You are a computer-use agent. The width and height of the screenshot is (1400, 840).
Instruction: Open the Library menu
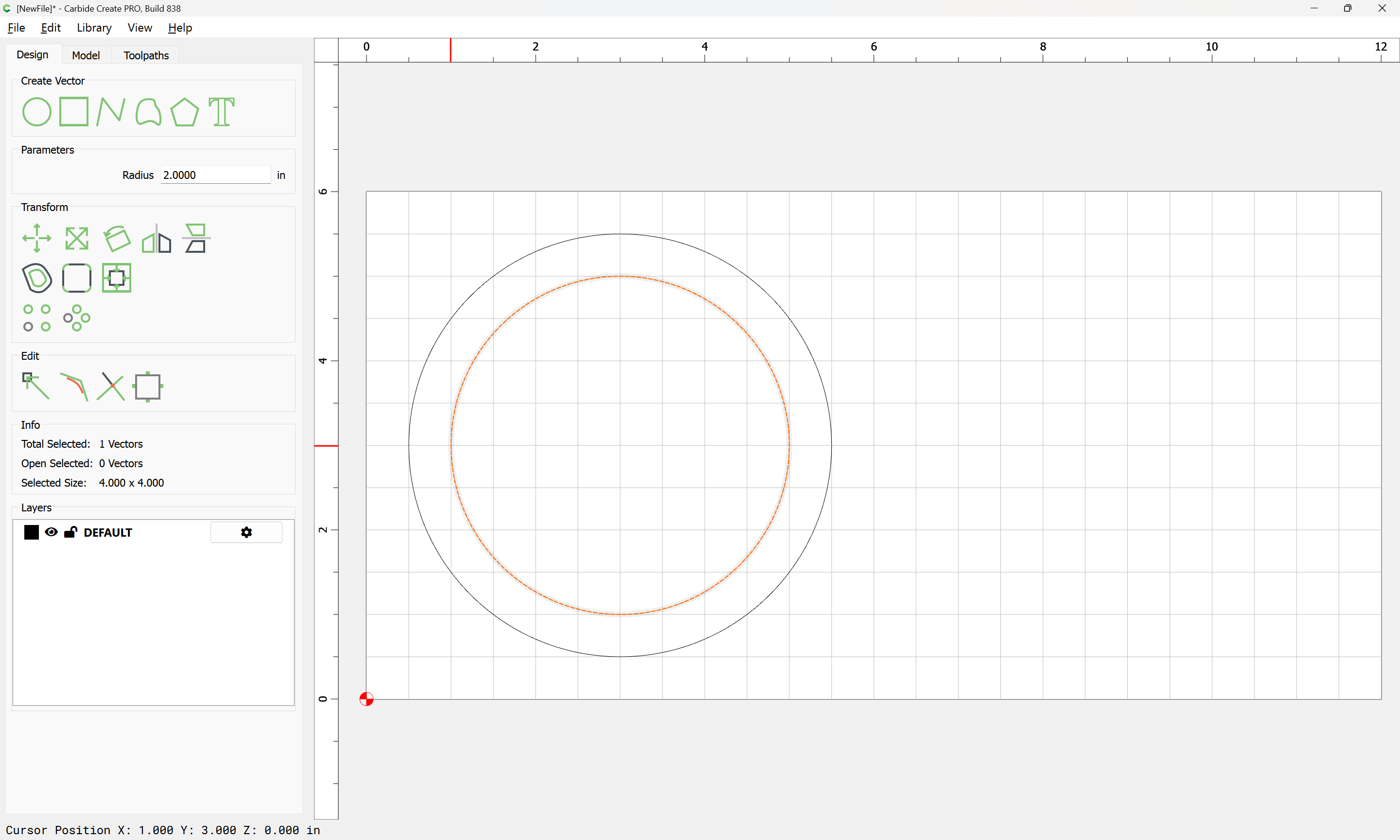94,28
